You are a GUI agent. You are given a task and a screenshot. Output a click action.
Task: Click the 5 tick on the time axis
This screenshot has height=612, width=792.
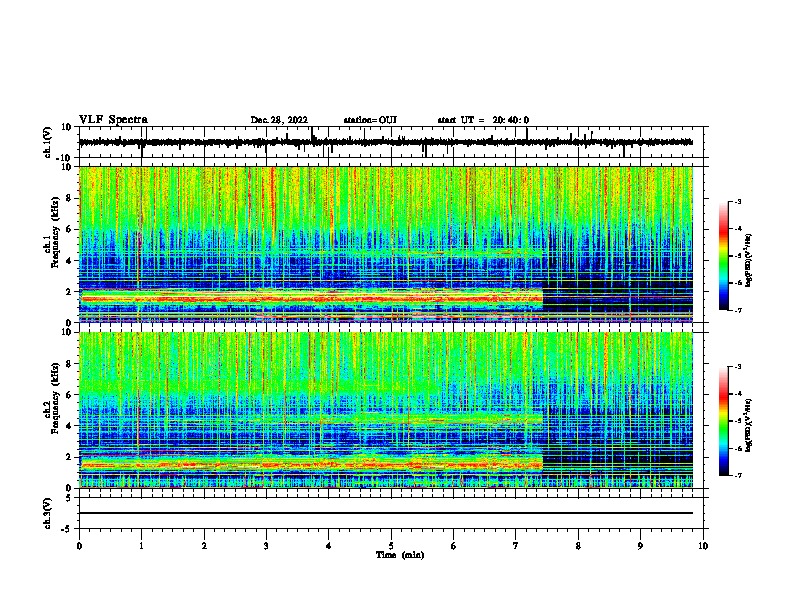tap(391, 546)
